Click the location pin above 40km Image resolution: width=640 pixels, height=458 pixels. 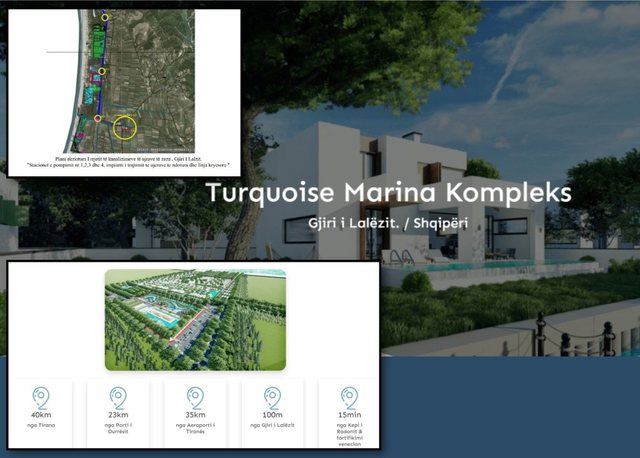click(x=41, y=397)
